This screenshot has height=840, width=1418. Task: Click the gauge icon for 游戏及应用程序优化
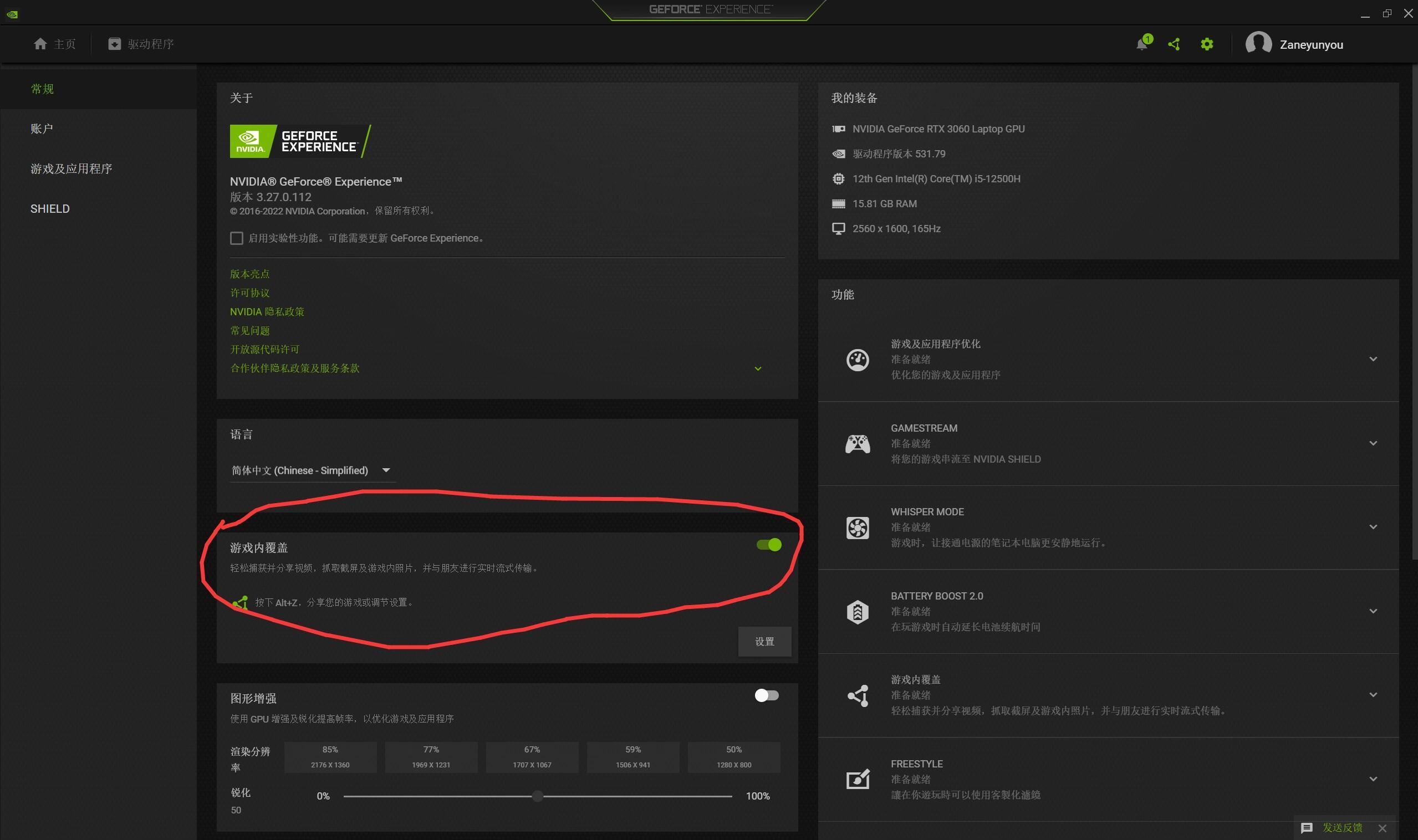tap(858, 360)
